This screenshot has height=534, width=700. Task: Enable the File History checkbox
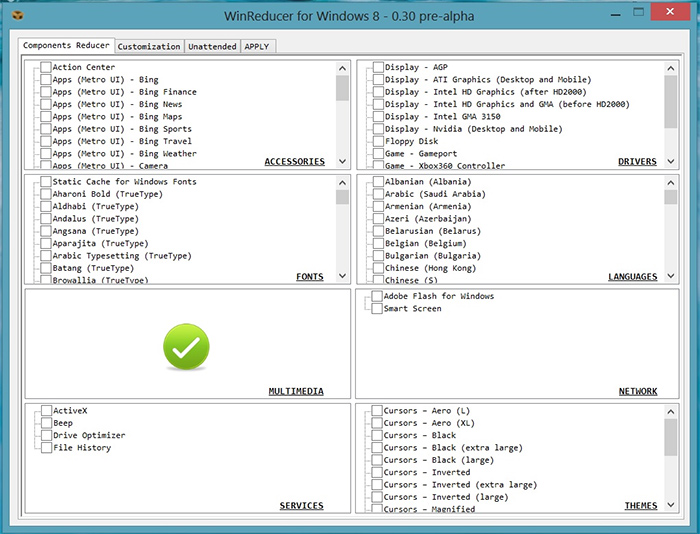coord(46,448)
